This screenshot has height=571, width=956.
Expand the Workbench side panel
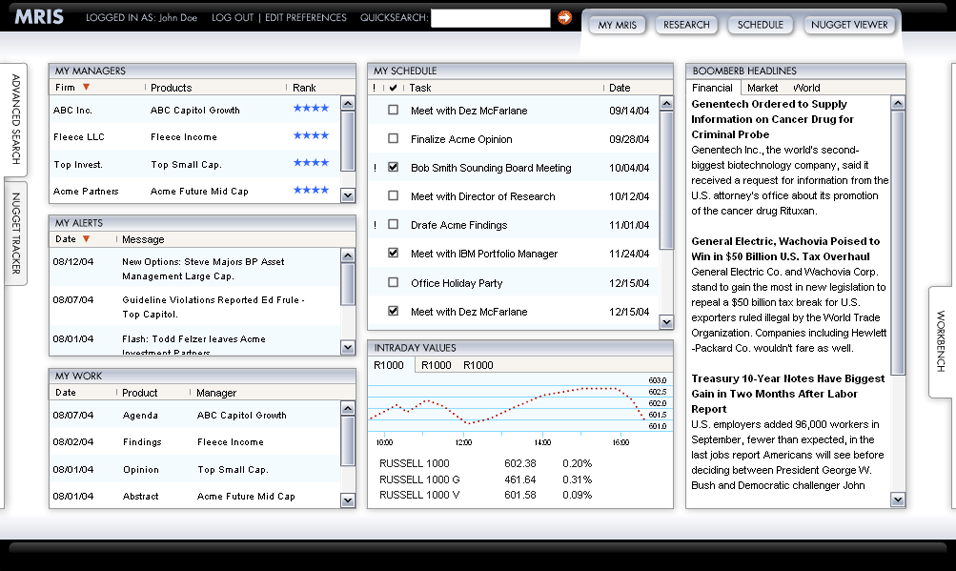click(x=941, y=341)
